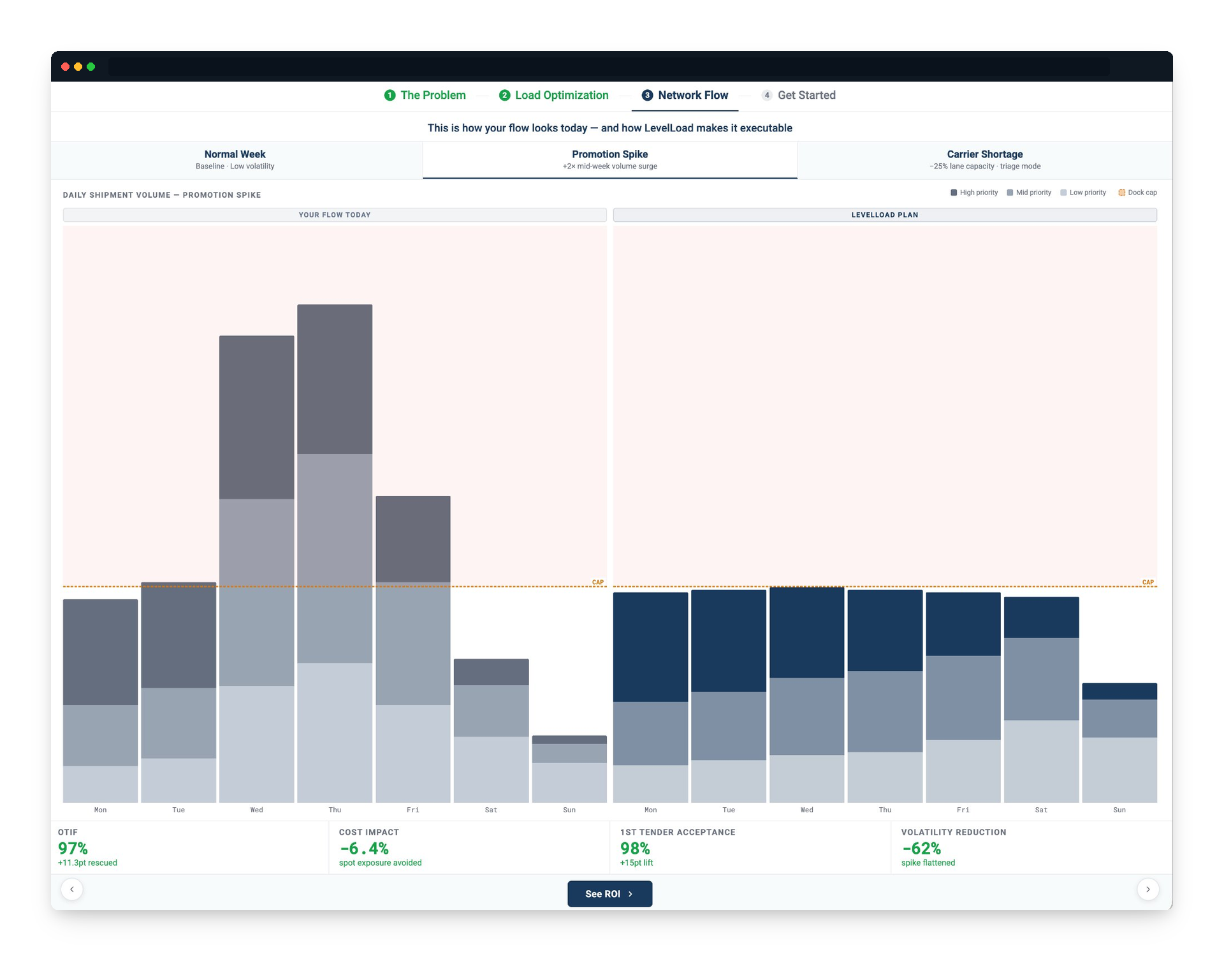Click the step 4 circle icon before Get Started
This screenshot has width=1224, height=980.
pos(767,95)
